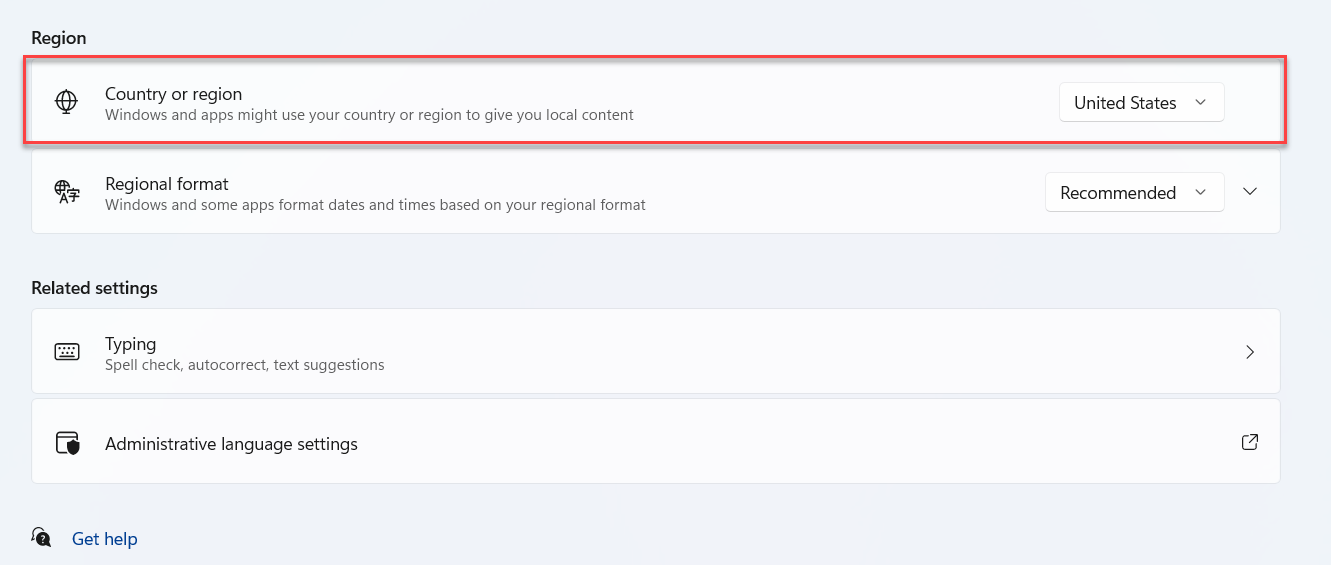The image size is (1331, 565).
Task: Open the Get help link
Action: (104, 539)
